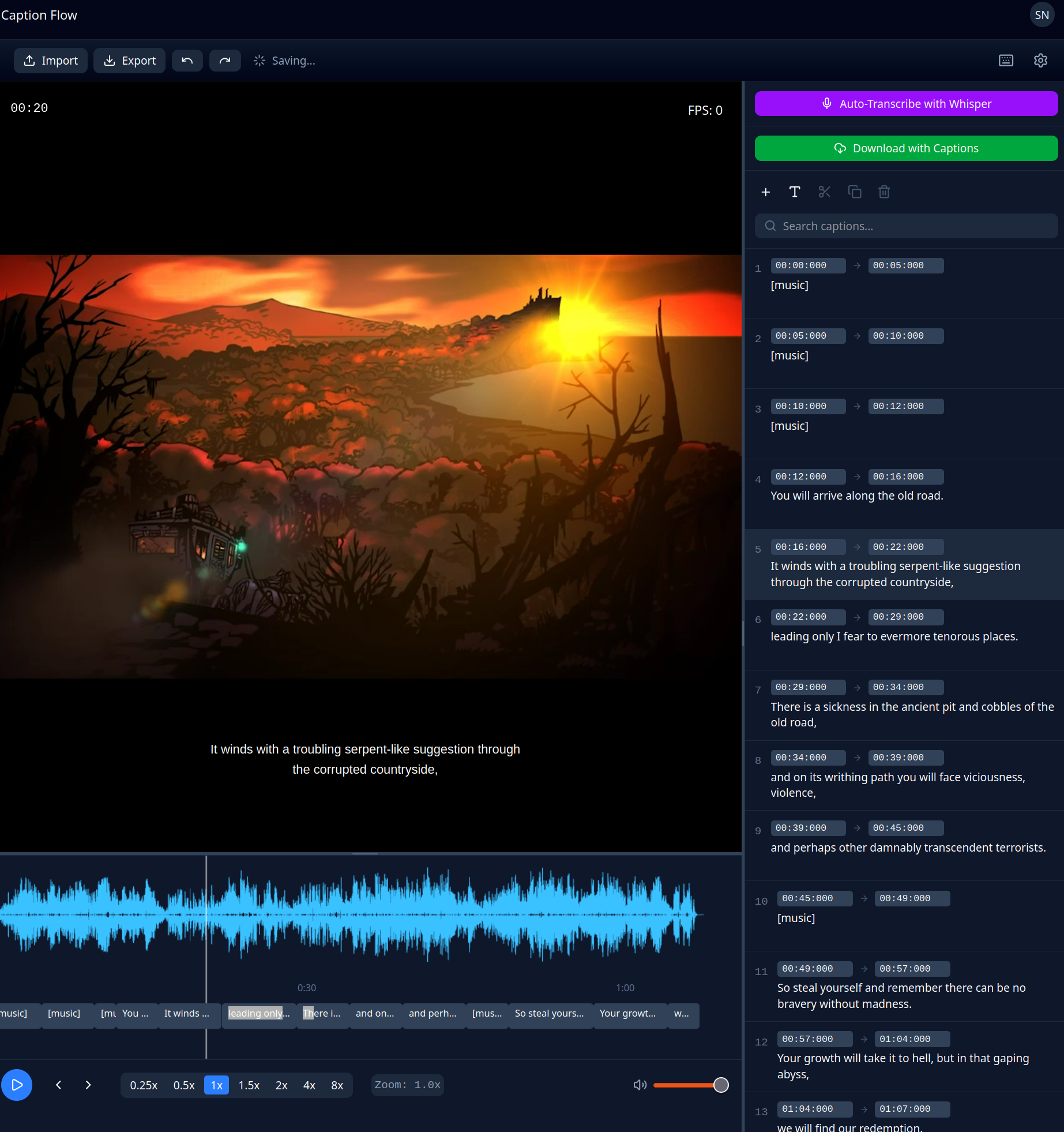The height and width of the screenshot is (1132, 1064).
Task: Select 2x playback speed
Action: pos(281,1085)
